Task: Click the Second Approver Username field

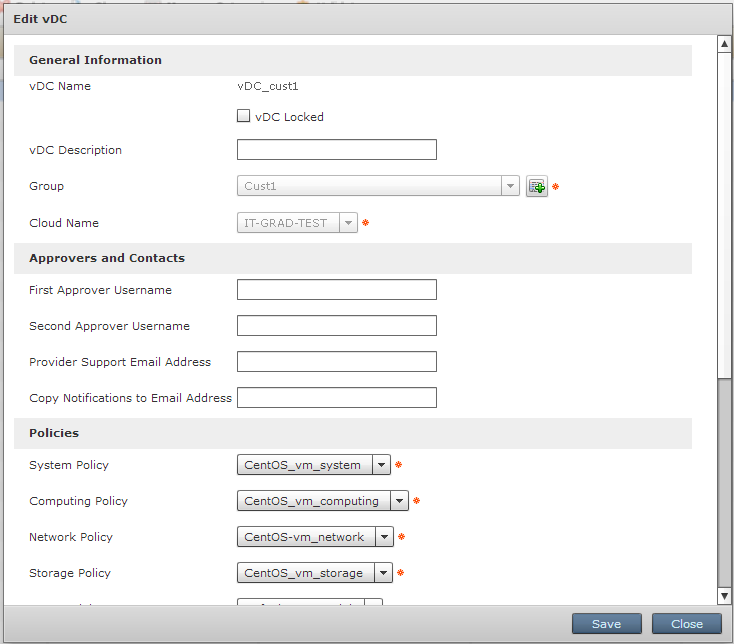Action: point(336,326)
